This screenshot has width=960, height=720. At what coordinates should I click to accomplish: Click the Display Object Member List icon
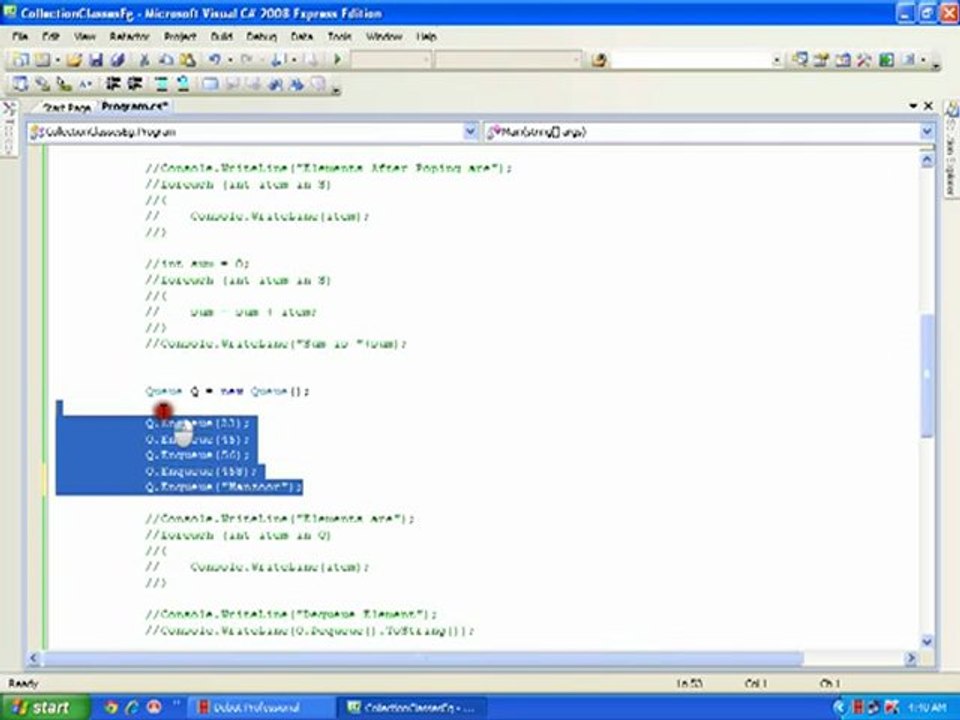point(20,84)
